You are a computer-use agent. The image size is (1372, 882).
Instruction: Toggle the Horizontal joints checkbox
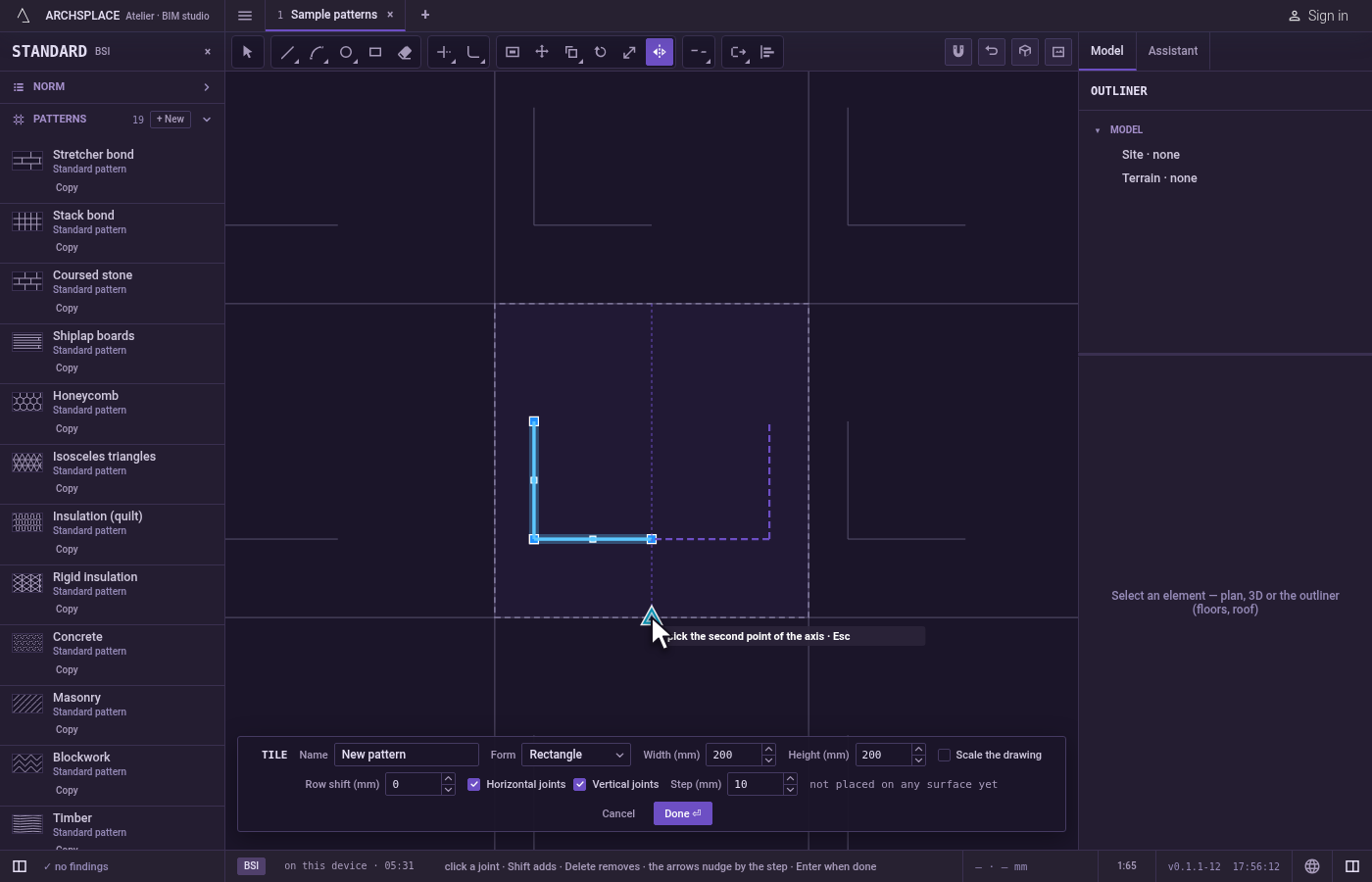pos(474,784)
